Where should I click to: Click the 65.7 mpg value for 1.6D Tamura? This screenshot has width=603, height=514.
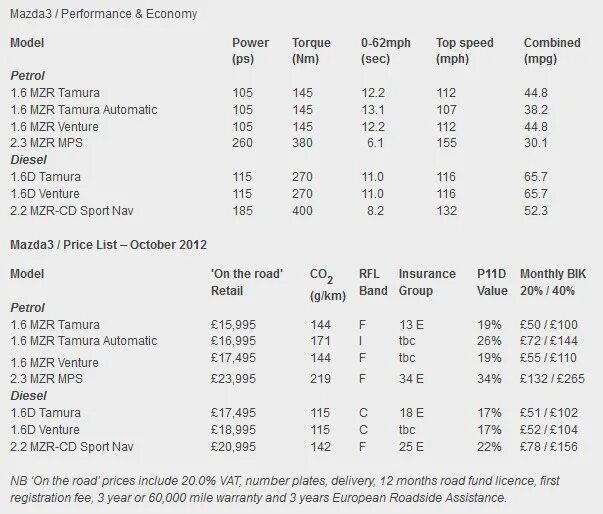[536, 177]
